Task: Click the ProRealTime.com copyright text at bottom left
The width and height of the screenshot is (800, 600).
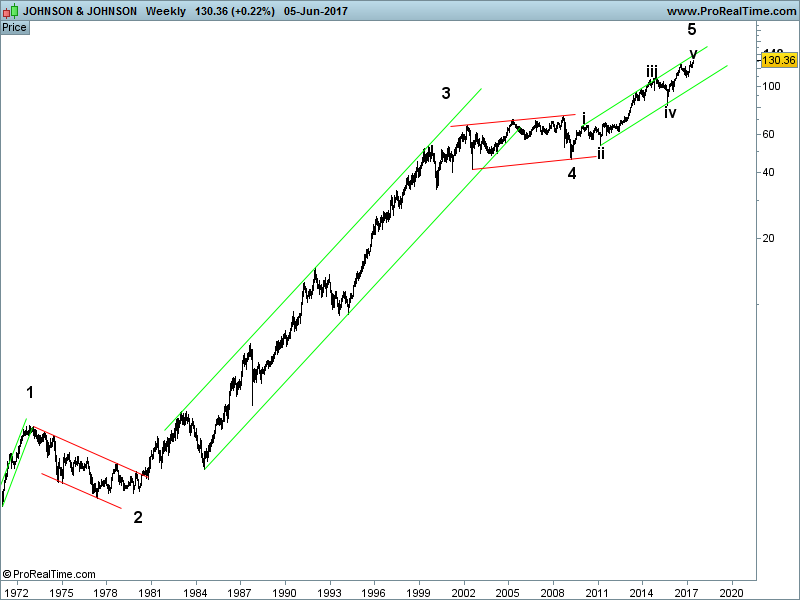Action: click(49, 574)
